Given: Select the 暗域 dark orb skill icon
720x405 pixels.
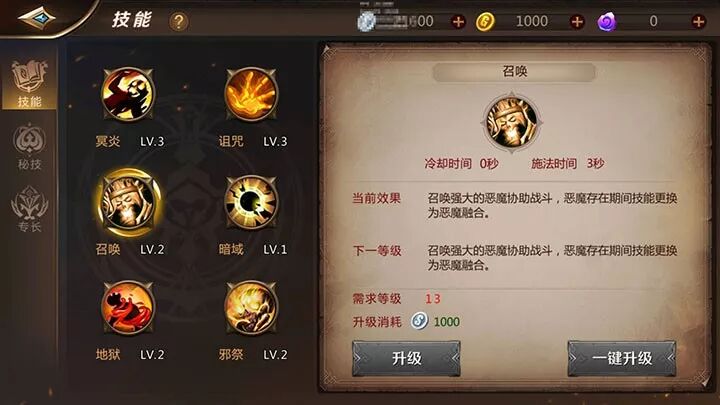Looking at the screenshot, I should (x=251, y=202).
